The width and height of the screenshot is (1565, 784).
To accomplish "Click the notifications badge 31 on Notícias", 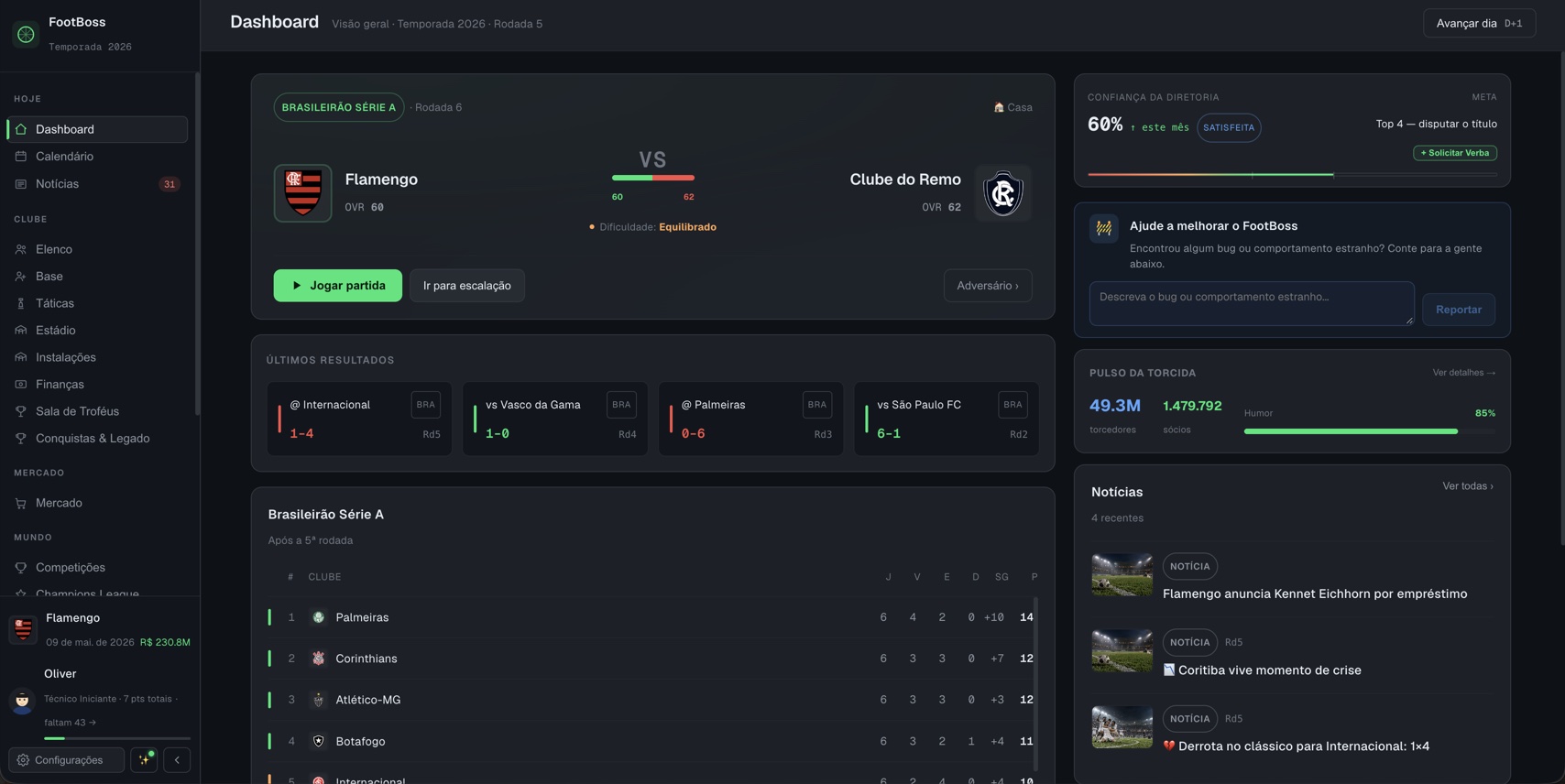I will click(169, 184).
